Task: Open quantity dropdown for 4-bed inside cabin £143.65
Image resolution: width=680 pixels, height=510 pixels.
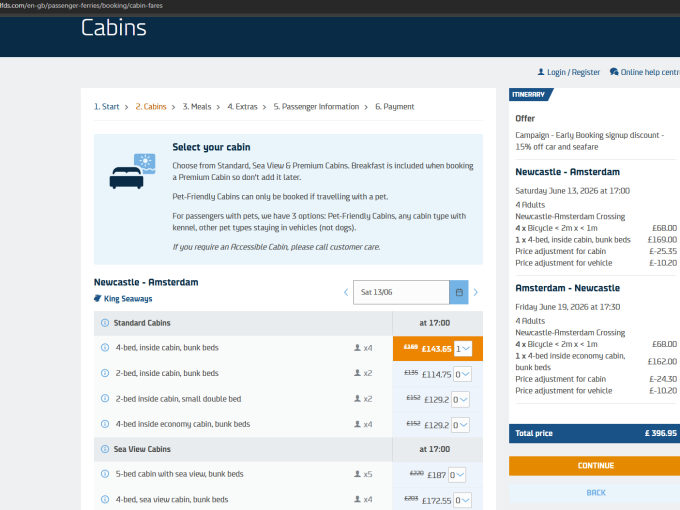Action: [x=462, y=348]
